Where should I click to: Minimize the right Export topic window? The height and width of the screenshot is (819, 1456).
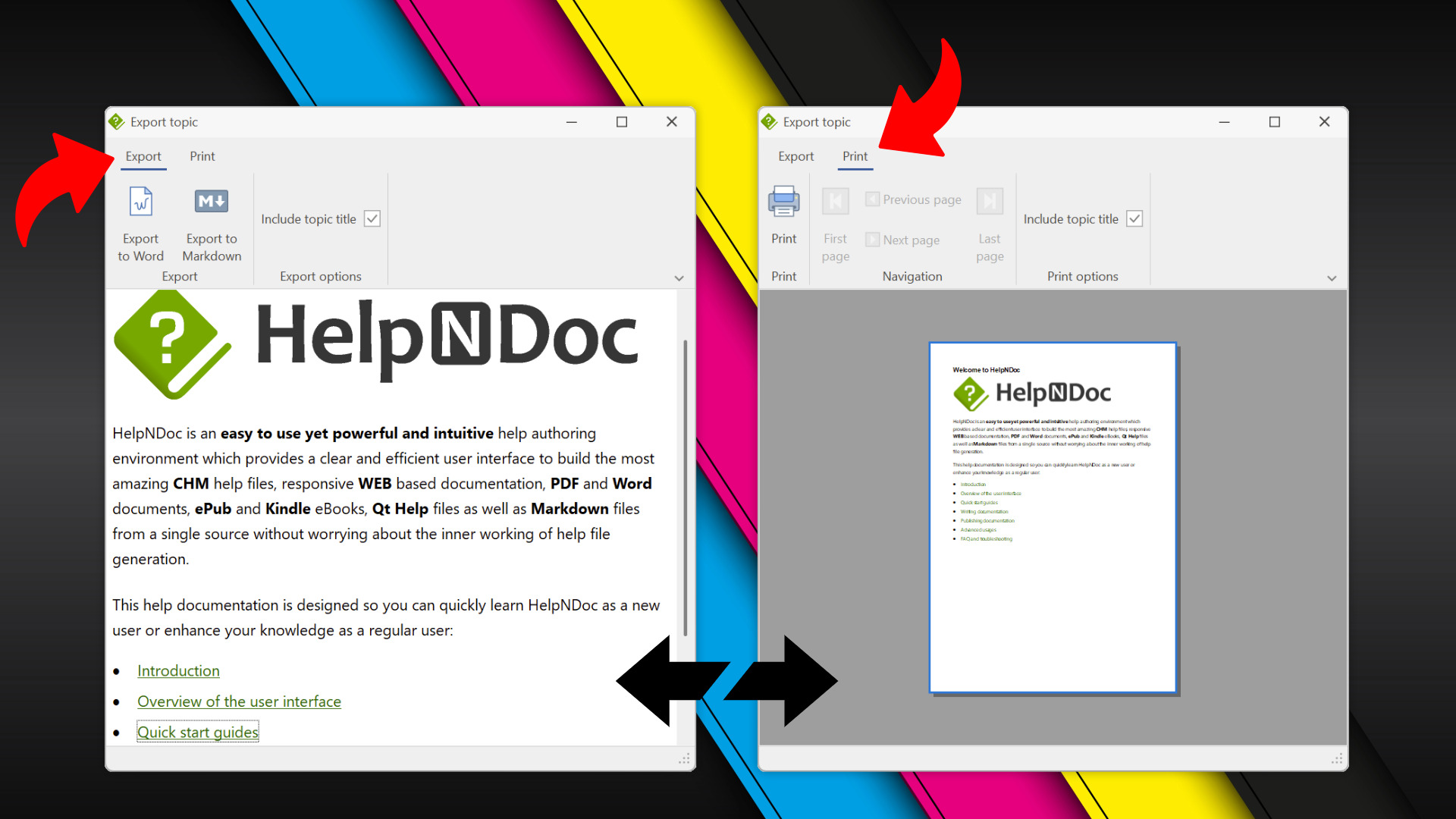tap(1225, 122)
